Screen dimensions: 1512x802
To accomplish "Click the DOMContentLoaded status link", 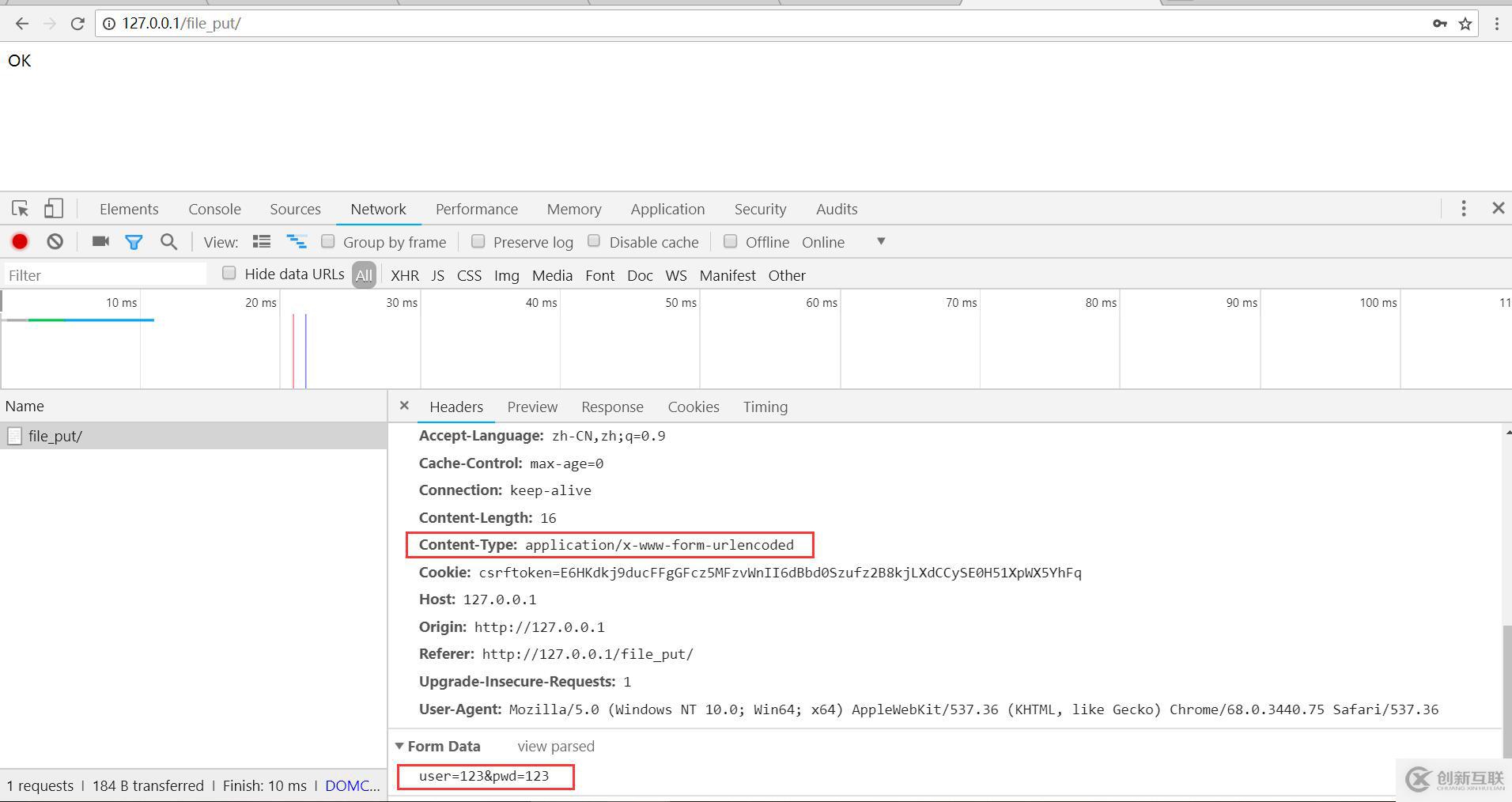I will [x=353, y=785].
